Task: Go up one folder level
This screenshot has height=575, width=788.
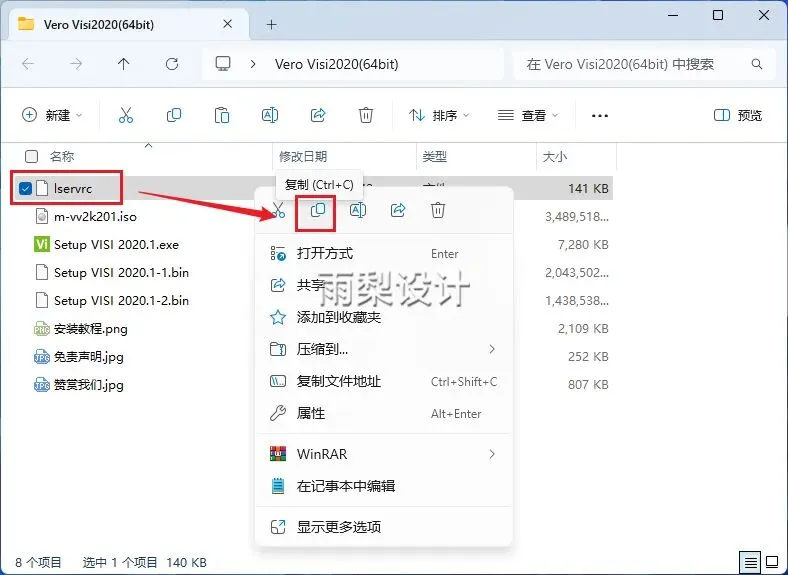Action: pyautogui.click(x=124, y=64)
